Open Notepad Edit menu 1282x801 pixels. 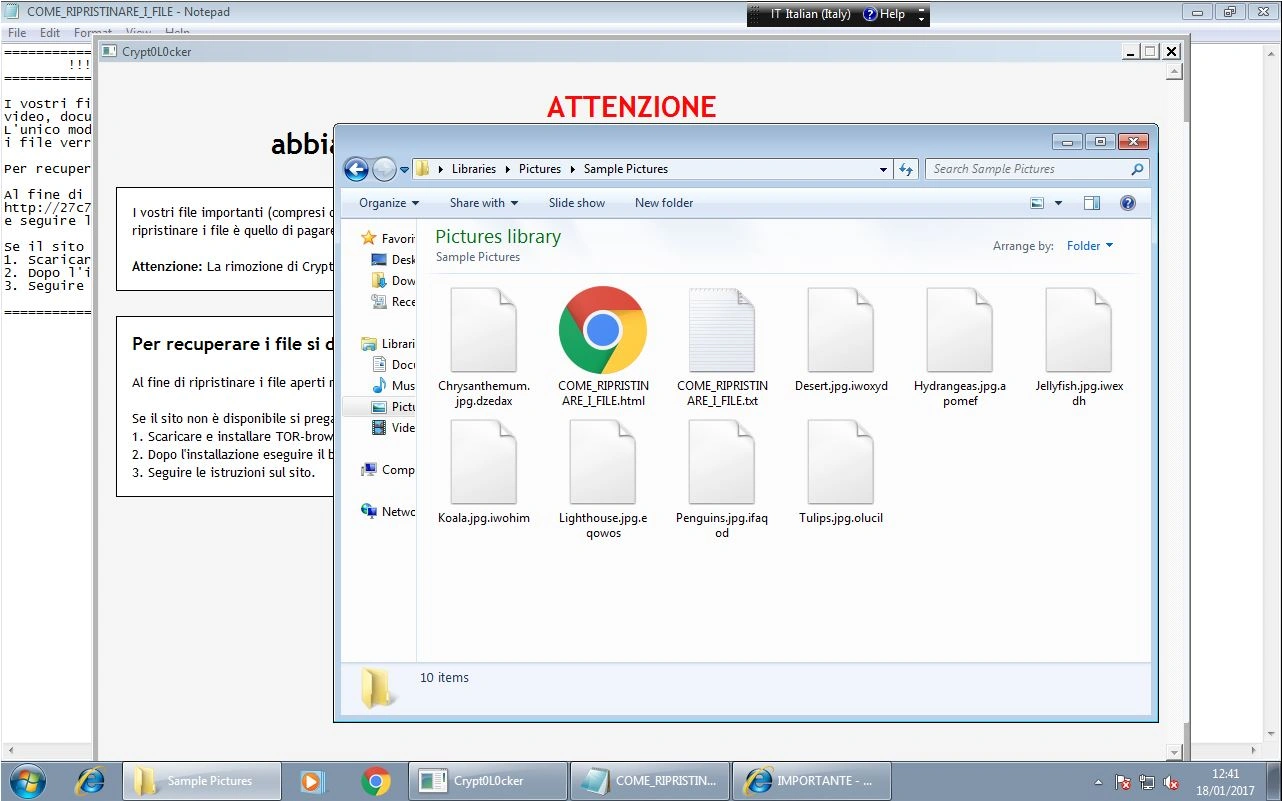[50, 33]
